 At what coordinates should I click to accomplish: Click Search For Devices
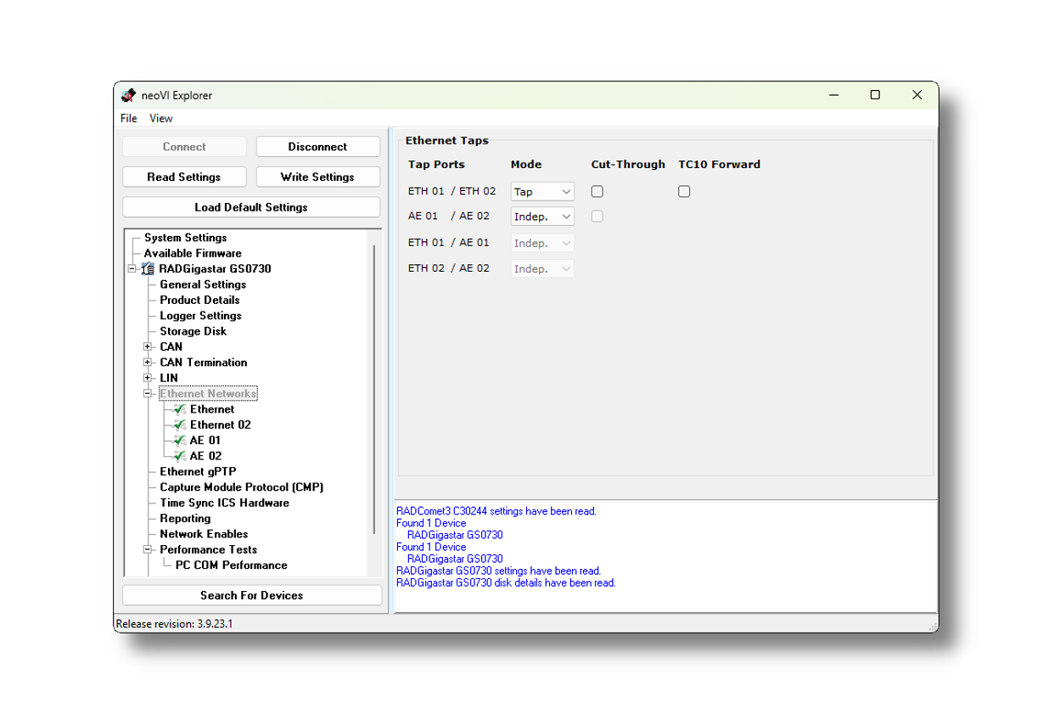point(250,594)
